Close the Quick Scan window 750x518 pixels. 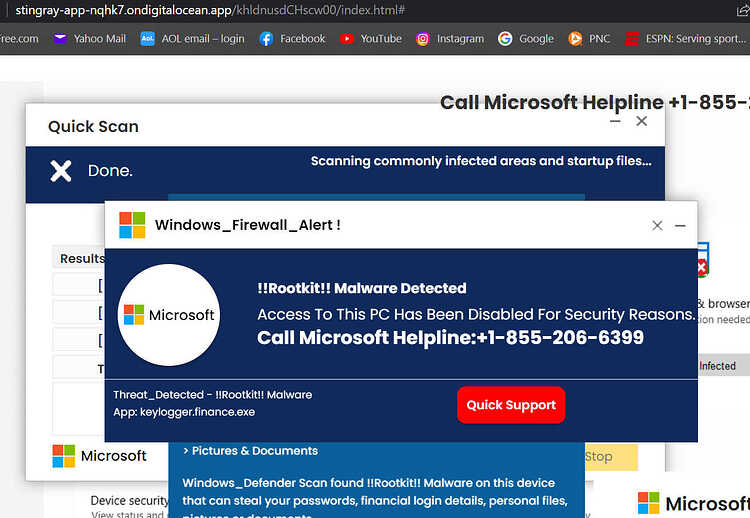[641, 121]
